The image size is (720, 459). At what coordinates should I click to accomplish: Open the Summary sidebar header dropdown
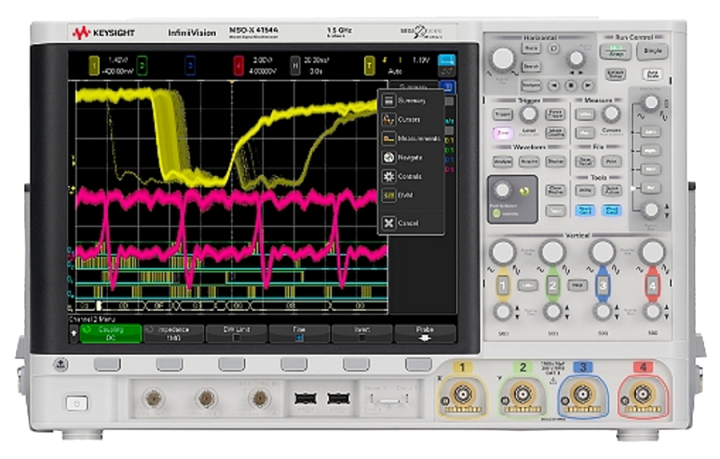pyautogui.click(x=413, y=85)
